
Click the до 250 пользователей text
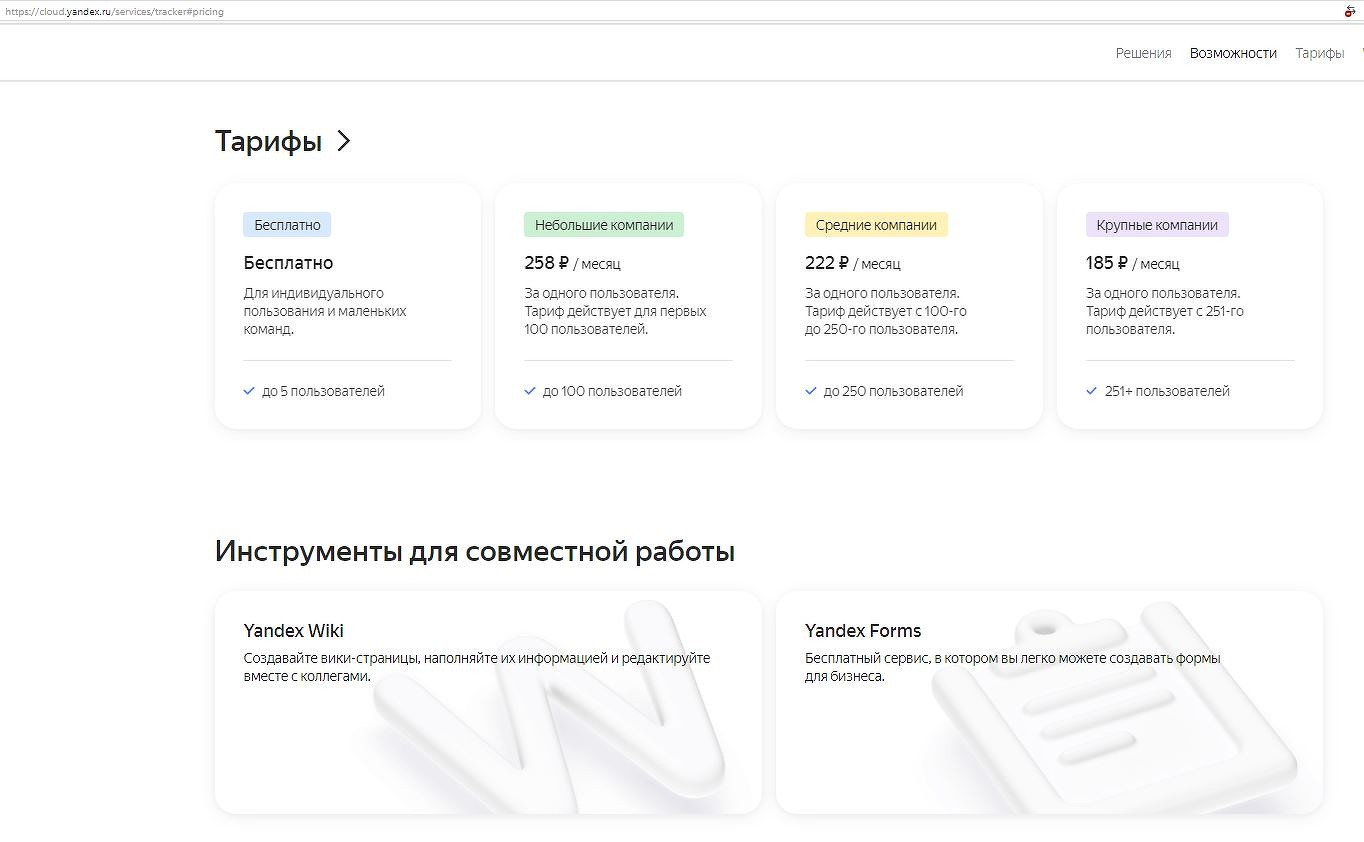click(893, 391)
